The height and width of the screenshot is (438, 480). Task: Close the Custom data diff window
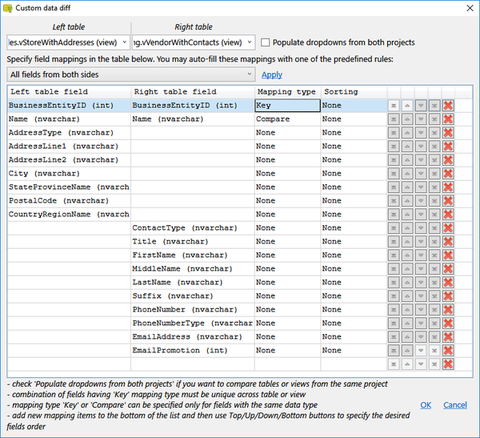(x=470, y=8)
